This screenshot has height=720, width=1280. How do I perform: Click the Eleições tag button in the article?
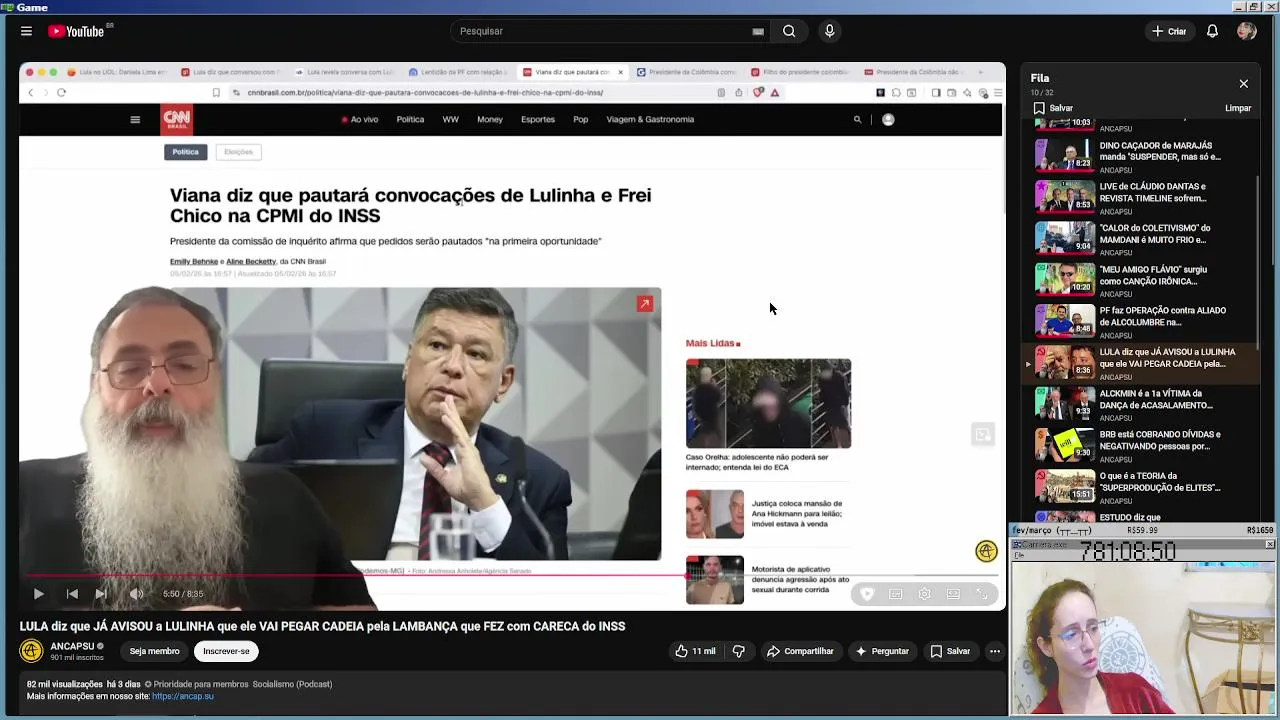tap(238, 152)
